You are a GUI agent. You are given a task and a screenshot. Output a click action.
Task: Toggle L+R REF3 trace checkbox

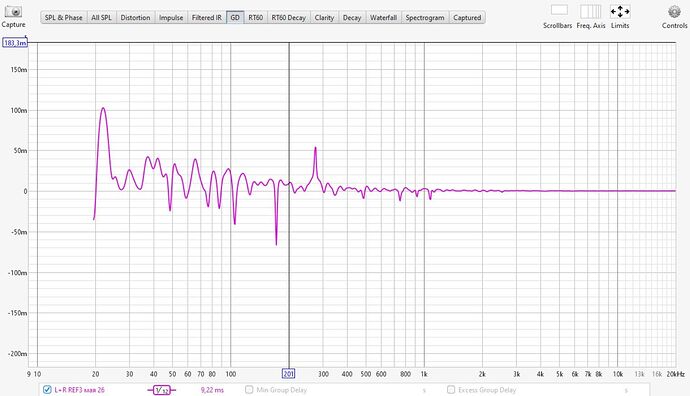(47, 390)
